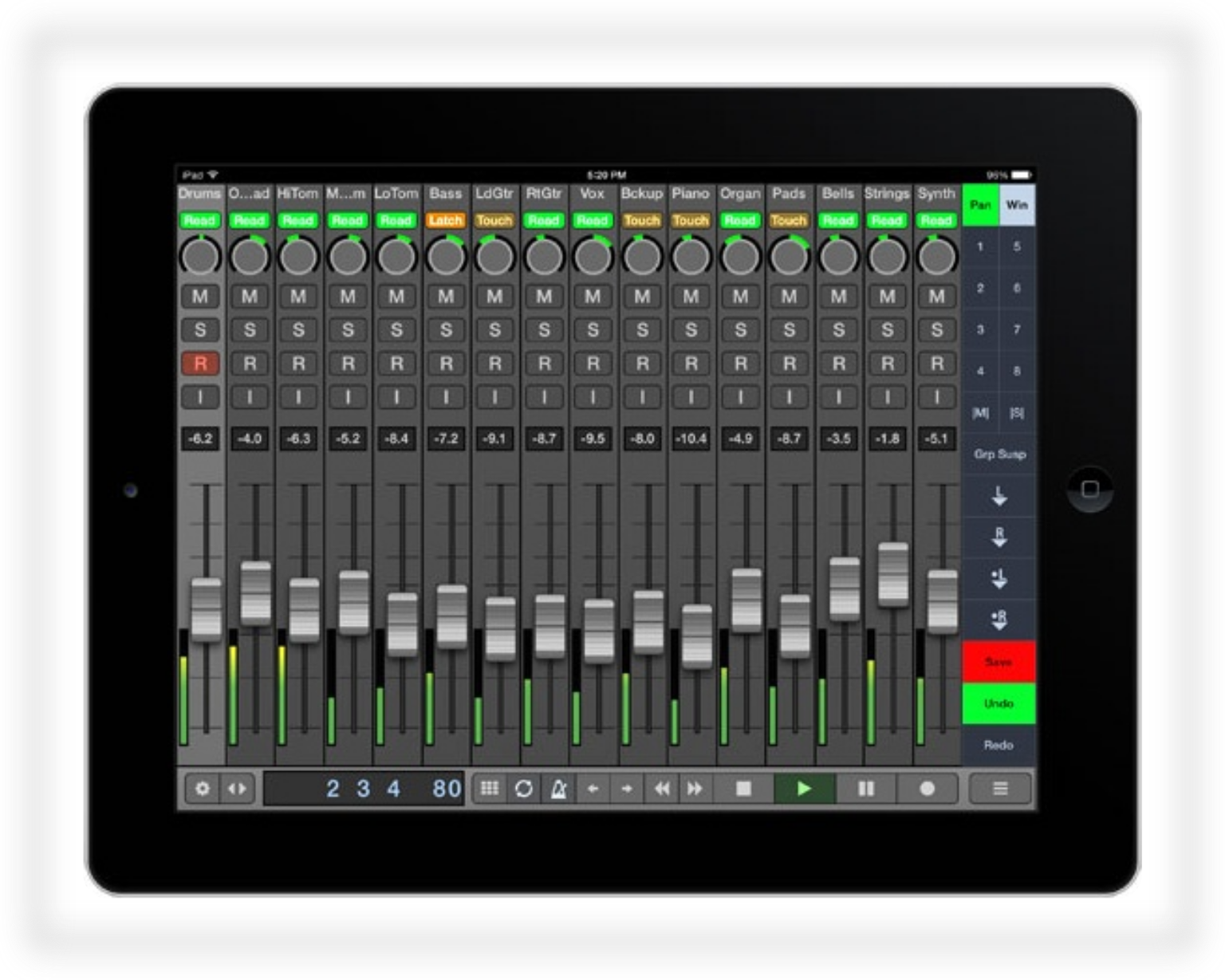Switch to the Win tab
Viewport: 1225px width, 980px height.
(x=1017, y=205)
